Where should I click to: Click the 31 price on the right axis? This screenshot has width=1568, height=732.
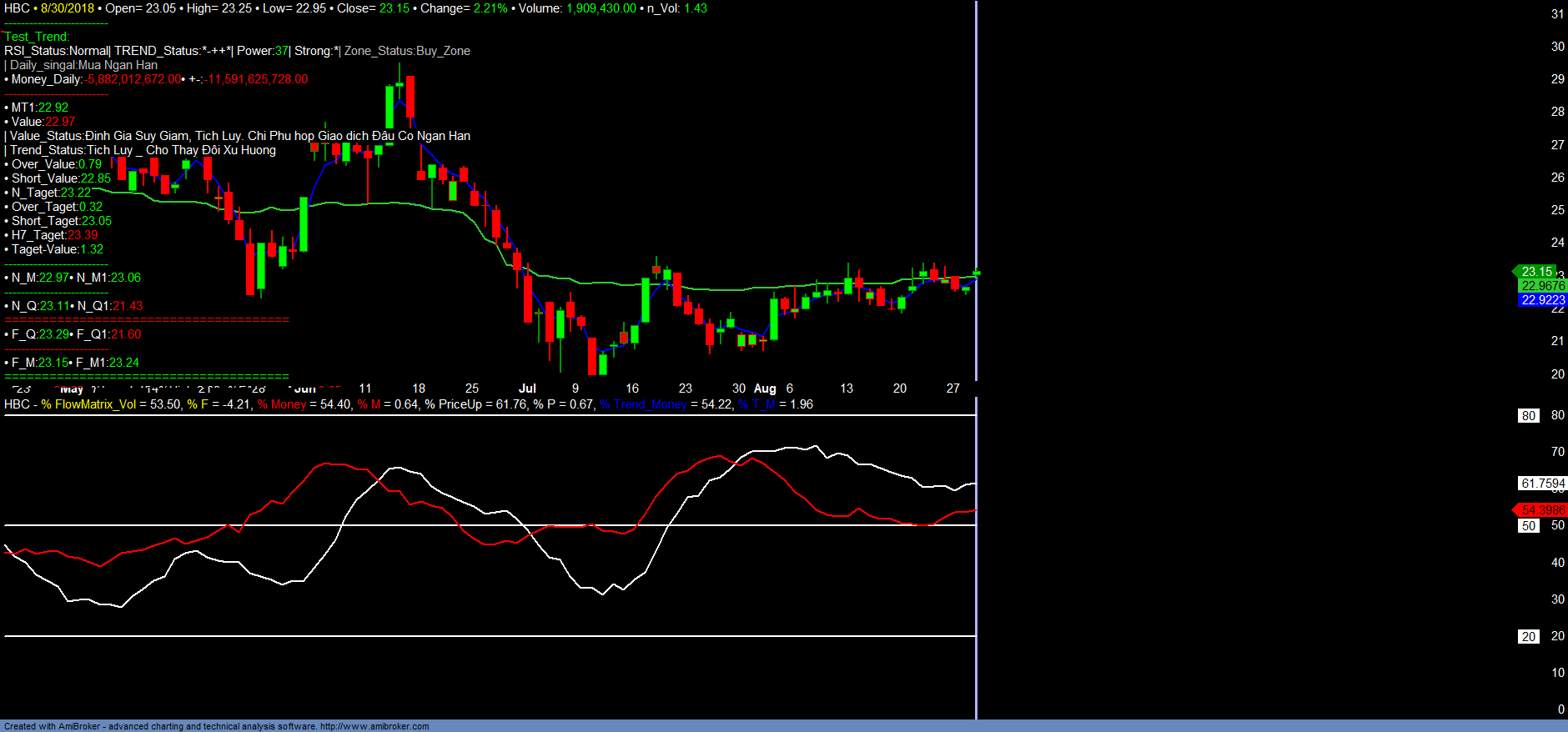pos(1557,14)
